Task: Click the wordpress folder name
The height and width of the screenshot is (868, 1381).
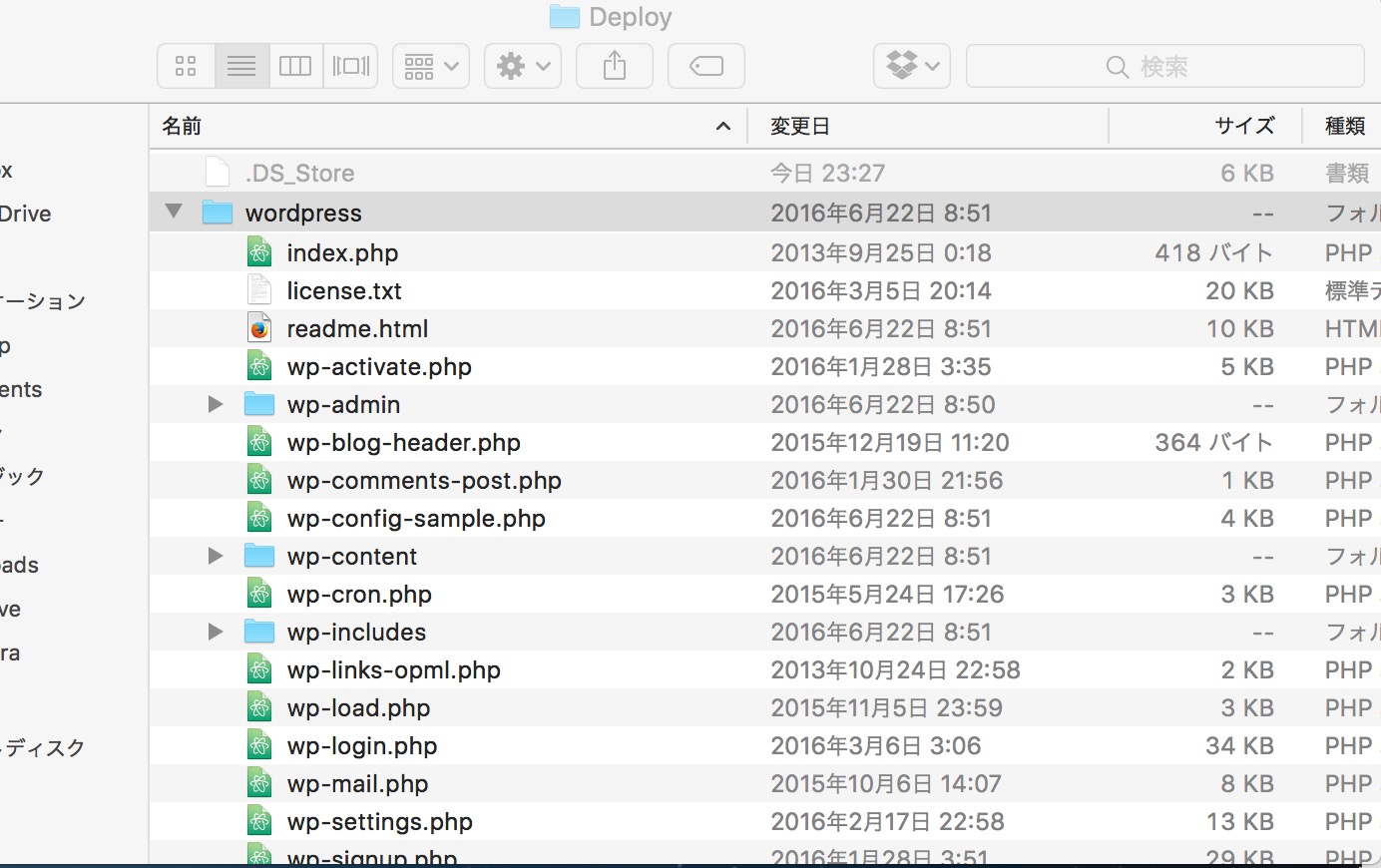Action: 303,214
